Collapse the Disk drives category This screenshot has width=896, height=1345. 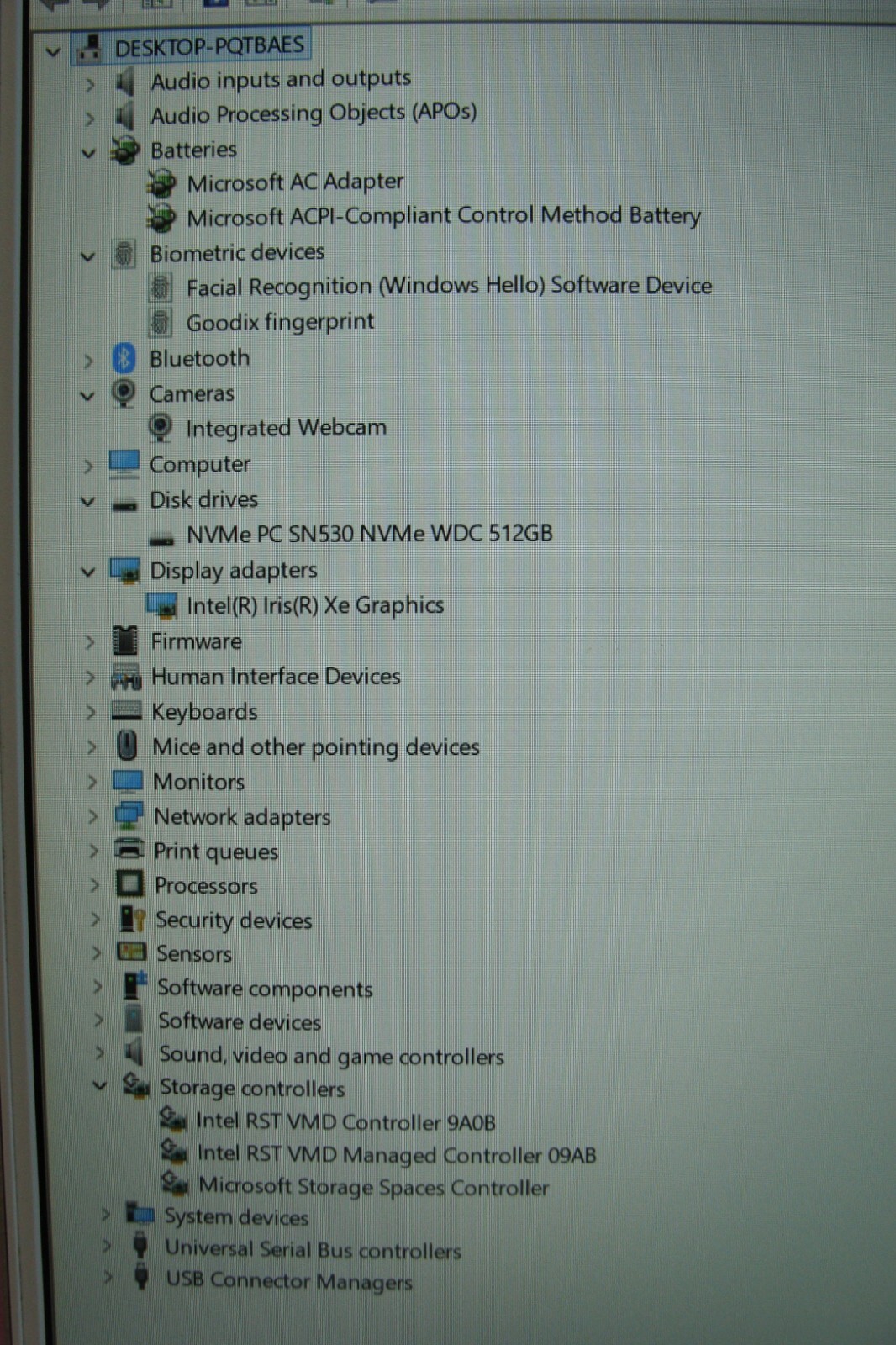coord(87,502)
